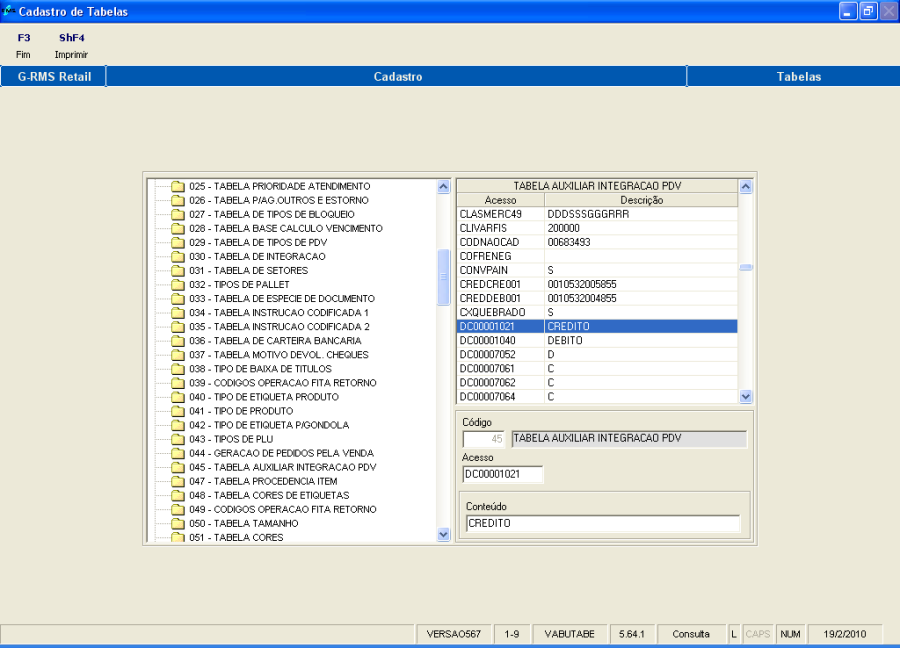The height and width of the screenshot is (648, 900).
Task: Select the CLASMERC49 row
Action: pos(597,214)
